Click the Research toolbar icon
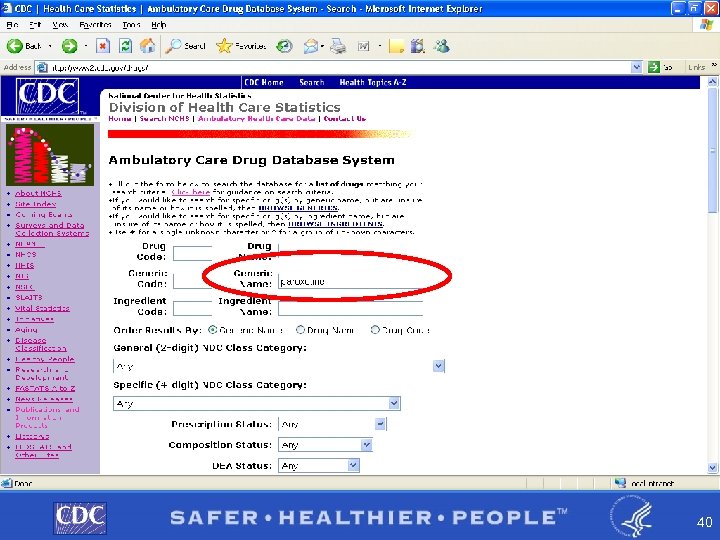The image size is (720, 540). 417,46
